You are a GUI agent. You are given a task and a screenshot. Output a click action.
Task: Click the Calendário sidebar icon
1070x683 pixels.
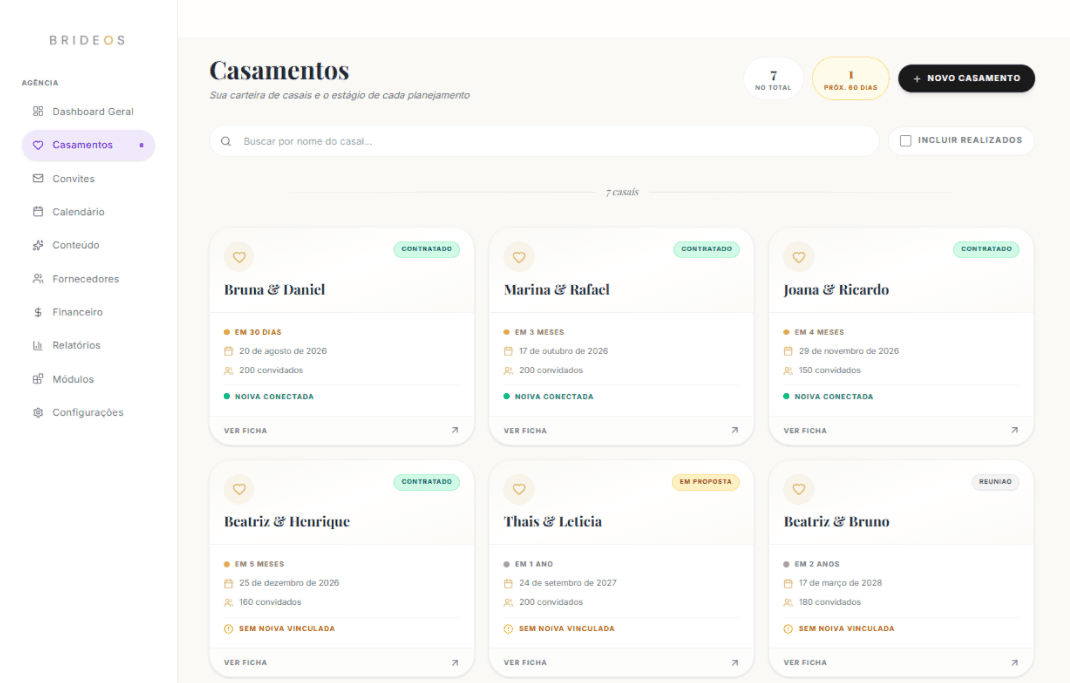coord(38,212)
